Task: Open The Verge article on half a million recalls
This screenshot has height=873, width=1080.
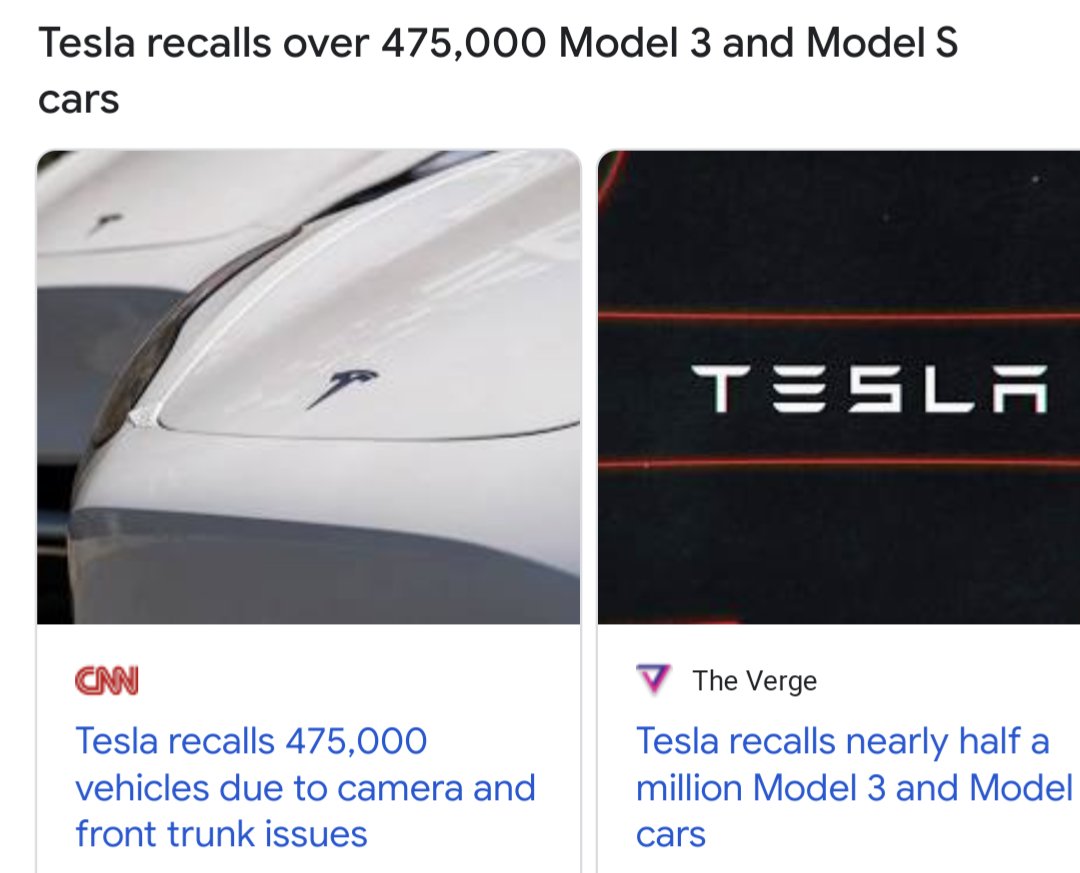Action: click(x=853, y=787)
